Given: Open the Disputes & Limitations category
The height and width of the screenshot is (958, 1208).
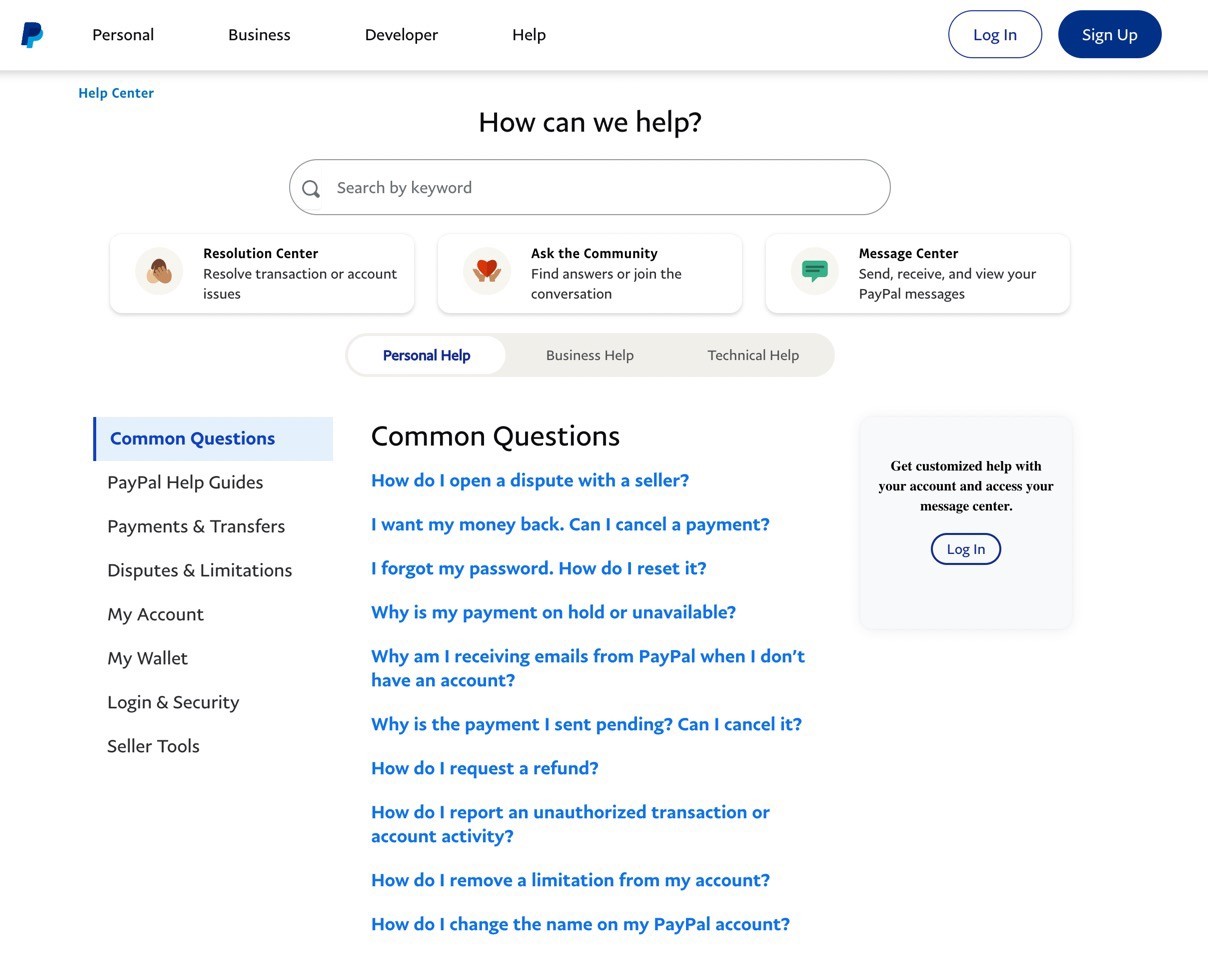Looking at the screenshot, I should coord(199,570).
